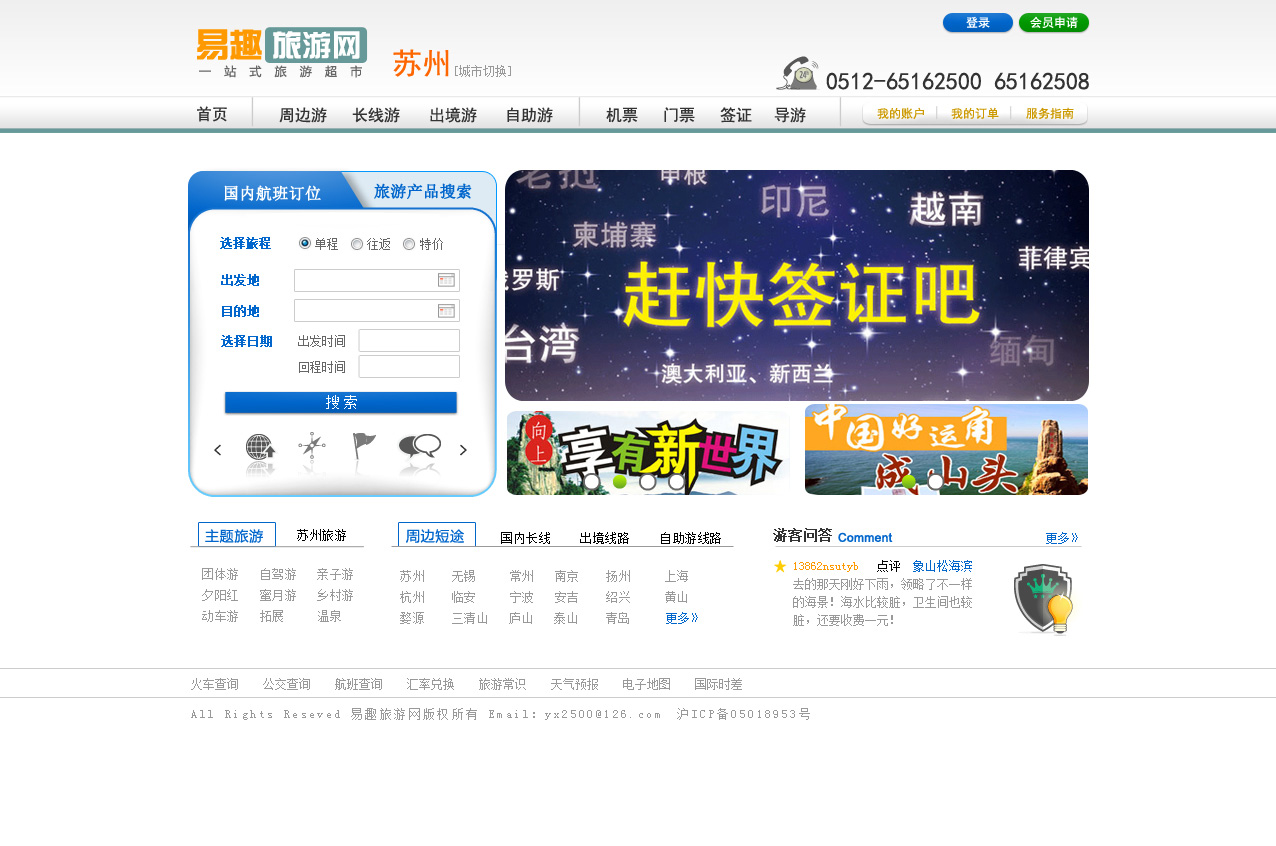This screenshot has width=1276, height=846.
Task: Select the 周边短途 tab
Action: (436, 535)
